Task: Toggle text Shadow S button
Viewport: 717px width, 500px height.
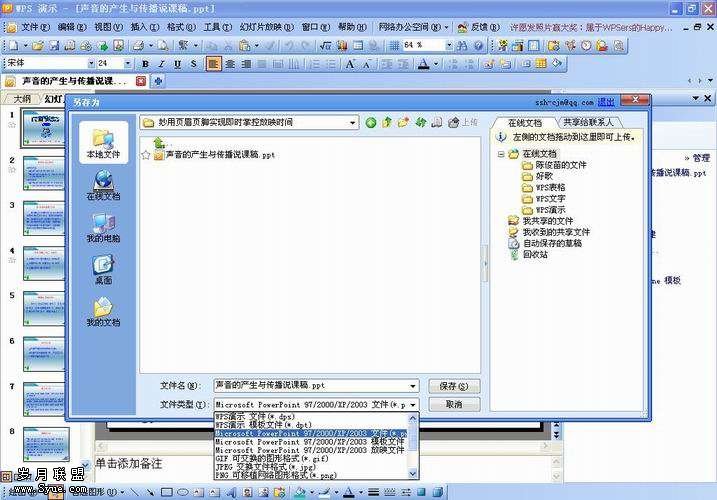Action: [193, 64]
